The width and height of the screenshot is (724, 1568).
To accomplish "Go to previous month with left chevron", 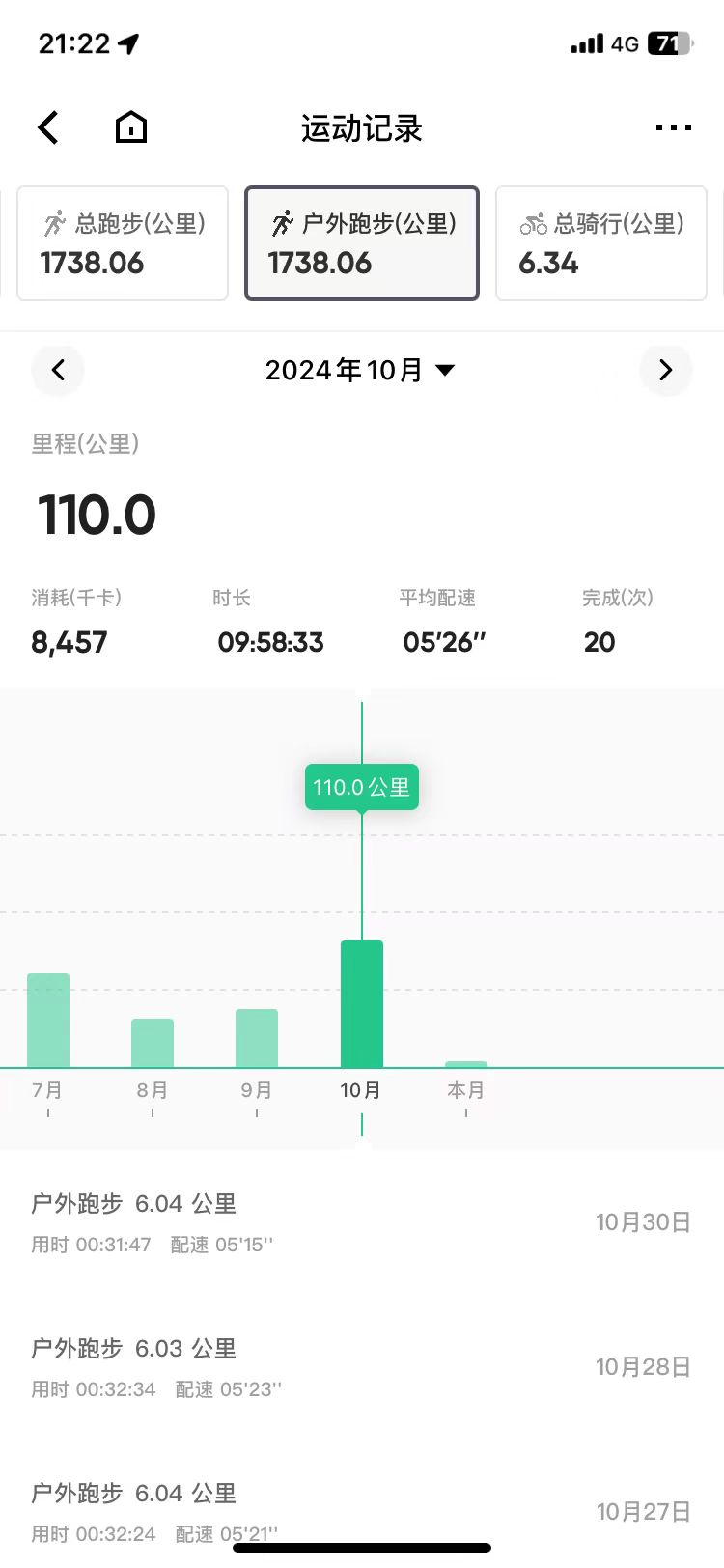I will pos(58,370).
